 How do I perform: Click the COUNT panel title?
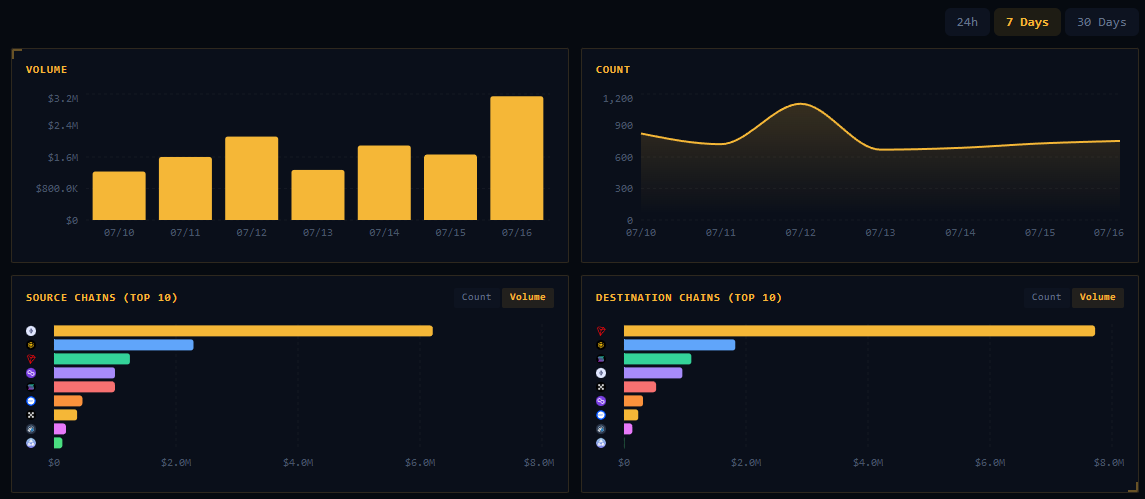pyautogui.click(x=613, y=69)
